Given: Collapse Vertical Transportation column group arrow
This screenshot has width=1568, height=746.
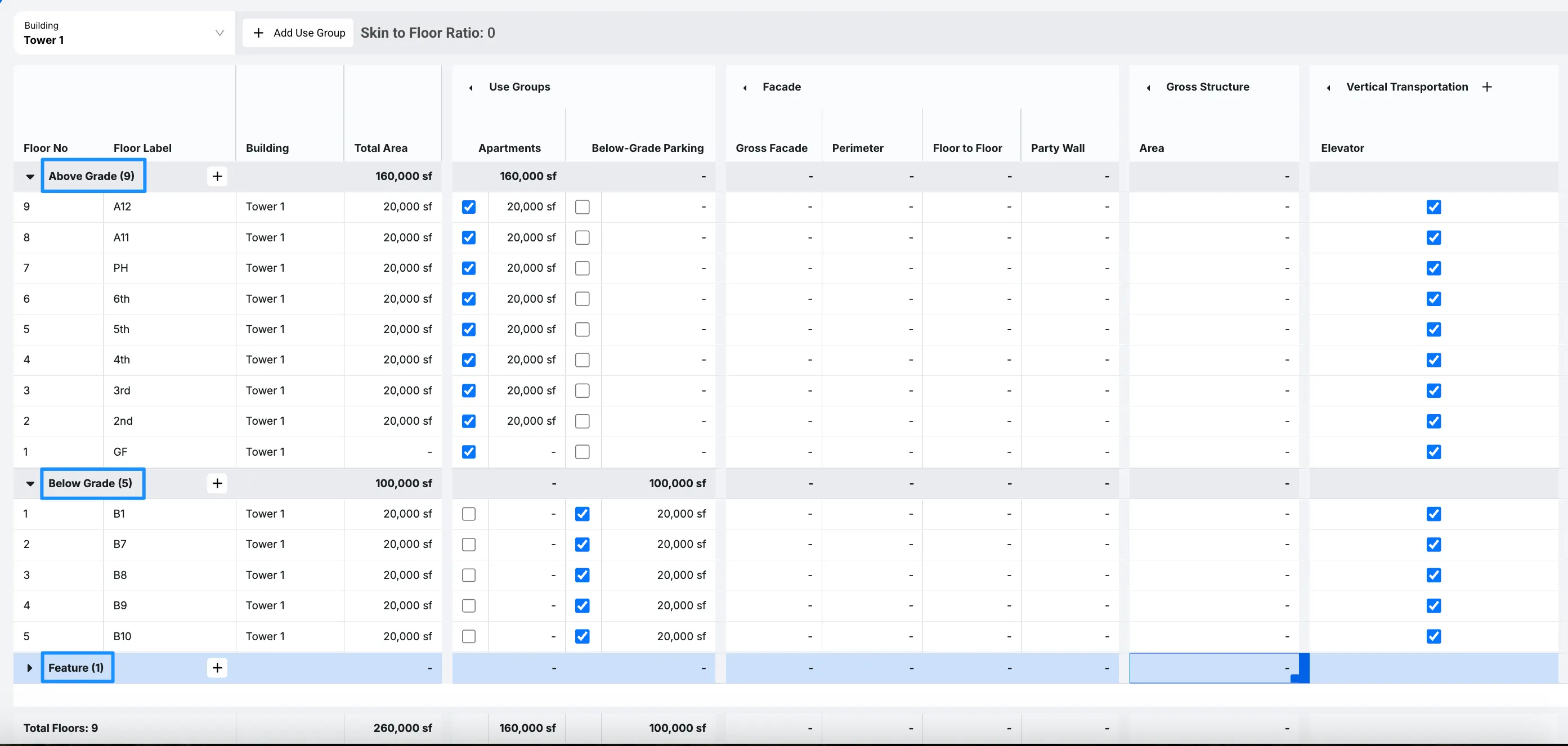Looking at the screenshot, I should pyautogui.click(x=1328, y=88).
